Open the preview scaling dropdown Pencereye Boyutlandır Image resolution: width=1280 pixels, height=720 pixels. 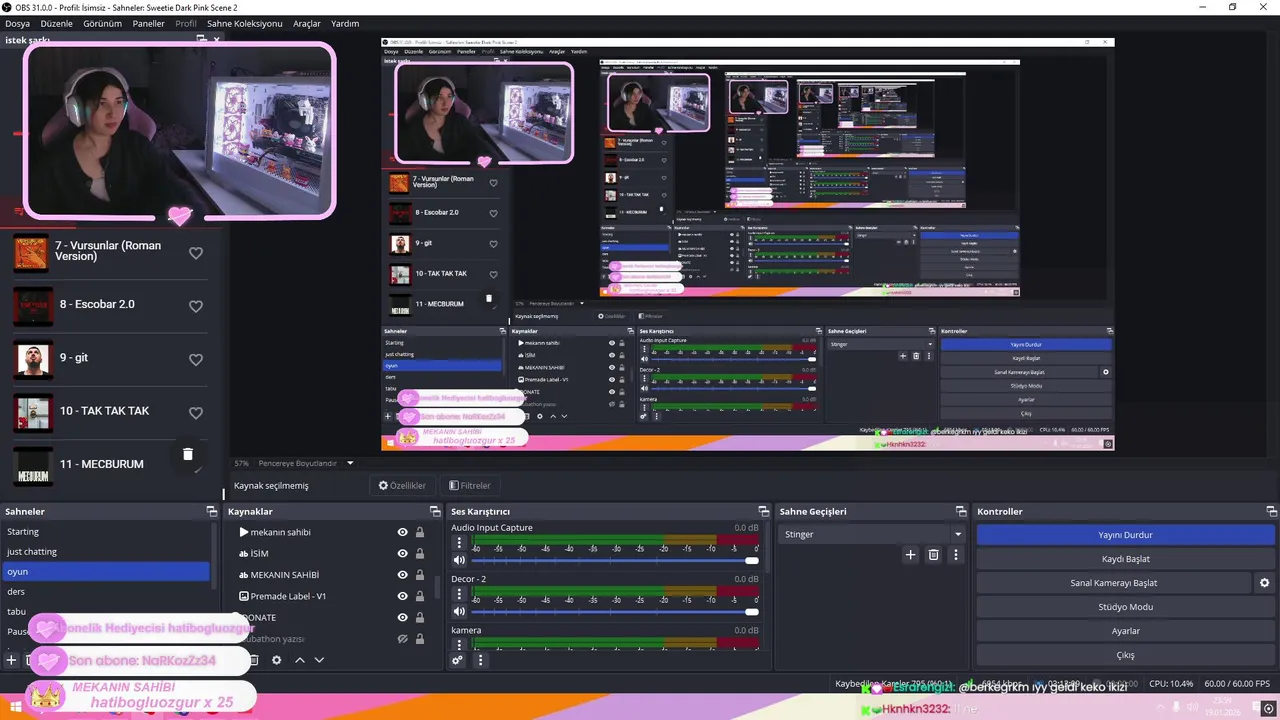349,463
